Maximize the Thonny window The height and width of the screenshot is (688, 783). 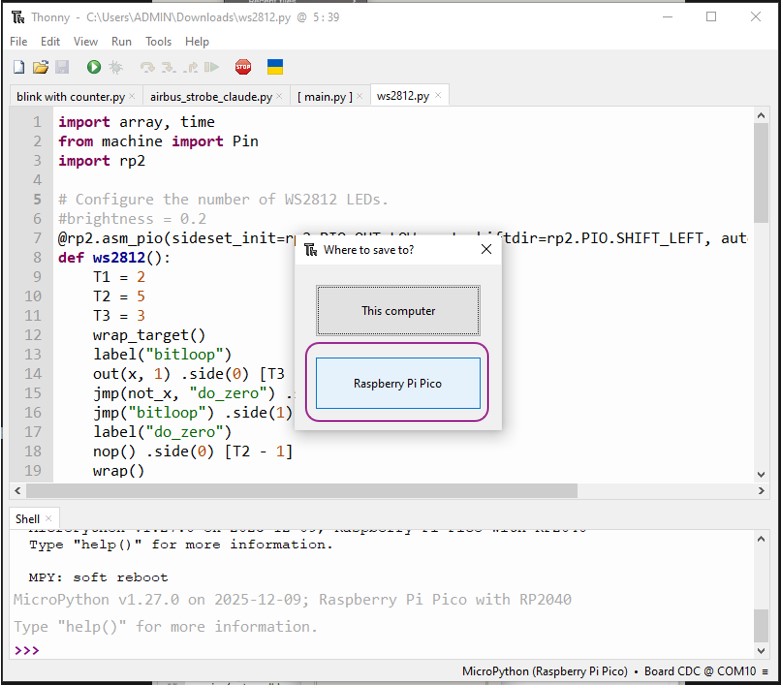point(711,17)
